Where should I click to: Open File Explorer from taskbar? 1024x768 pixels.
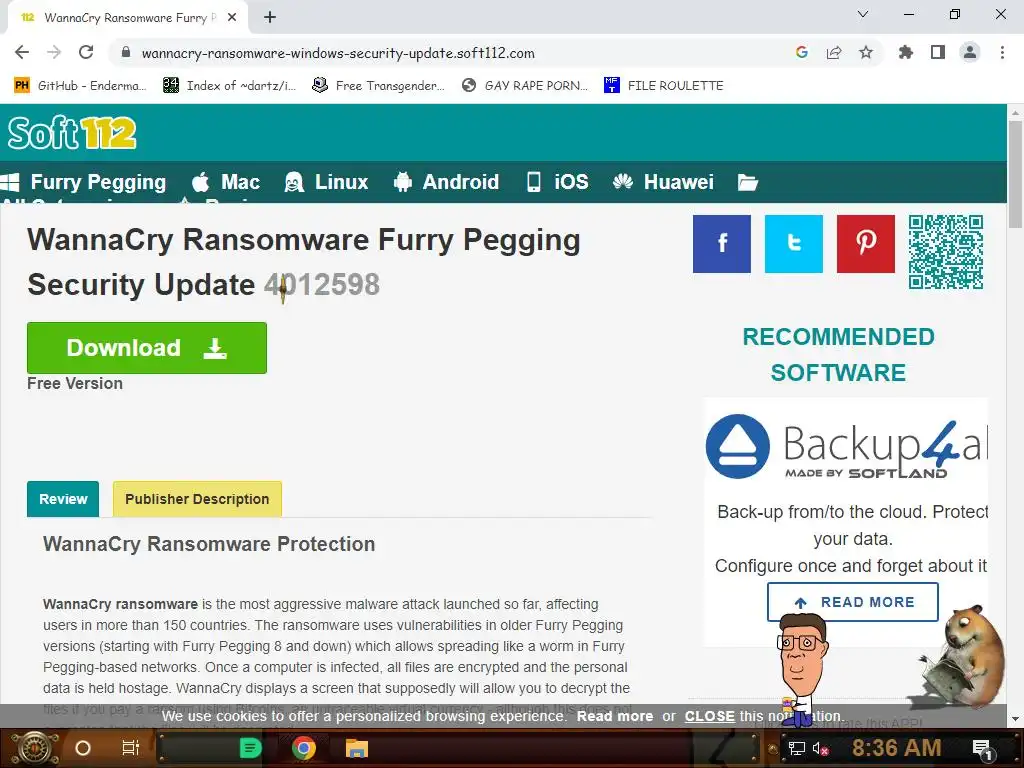point(357,748)
